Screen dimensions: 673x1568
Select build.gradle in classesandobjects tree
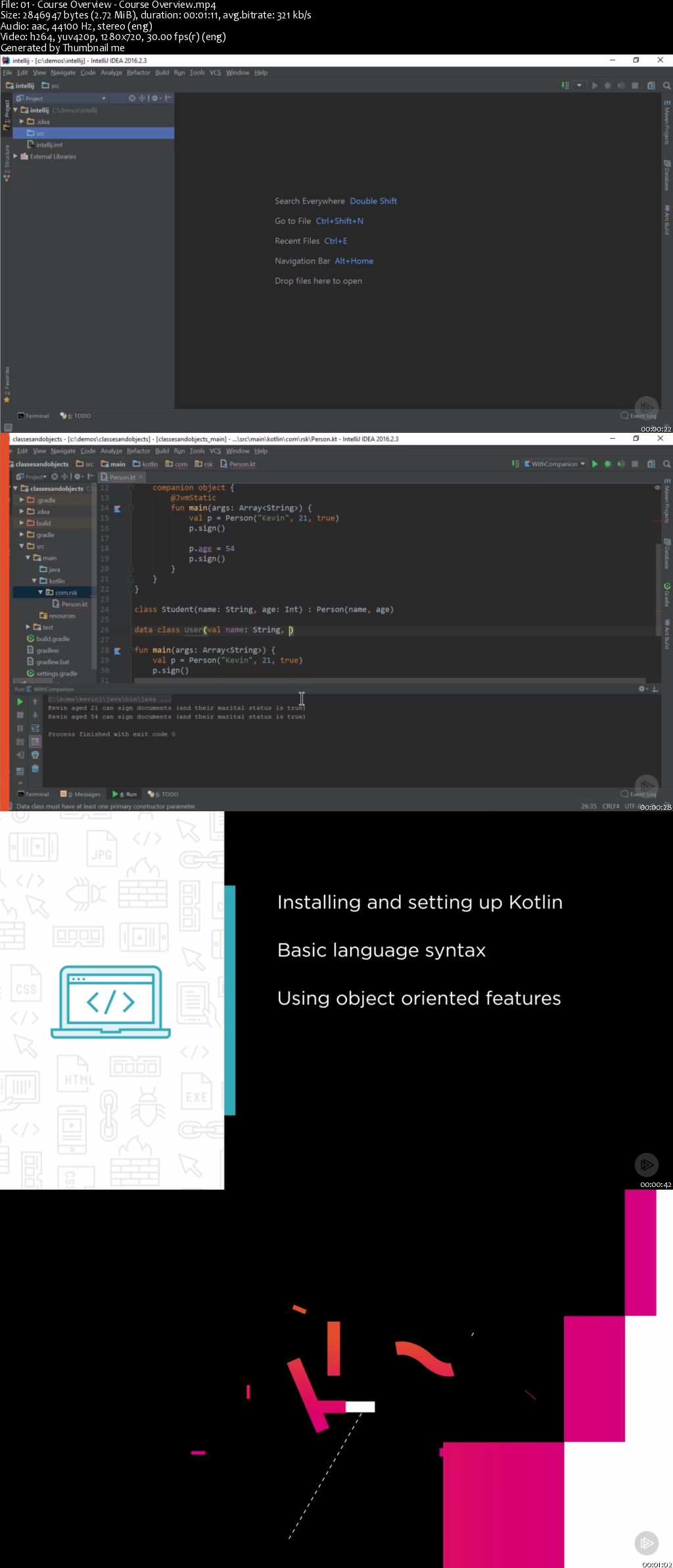(48, 638)
